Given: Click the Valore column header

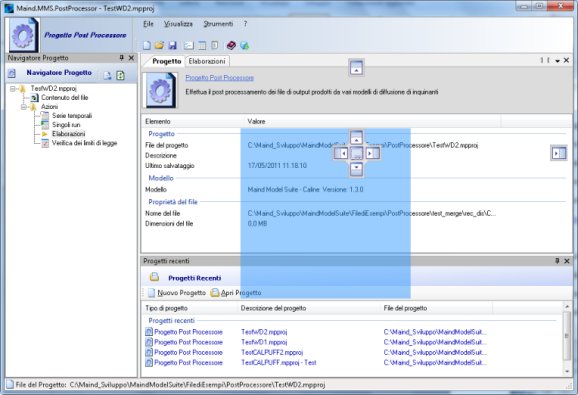Looking at the screenshot, I should tap(372, 121).
